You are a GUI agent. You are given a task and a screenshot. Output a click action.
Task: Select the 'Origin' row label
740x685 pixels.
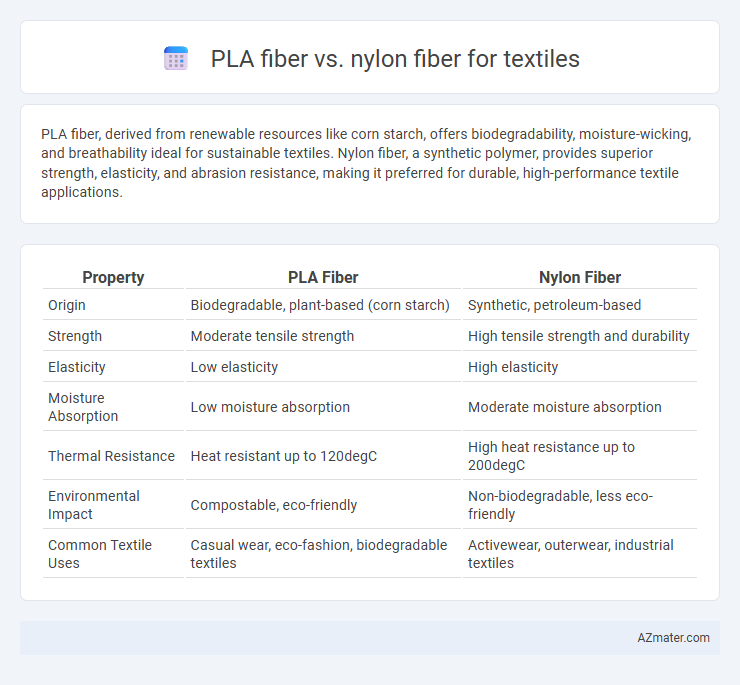(67, 305)
